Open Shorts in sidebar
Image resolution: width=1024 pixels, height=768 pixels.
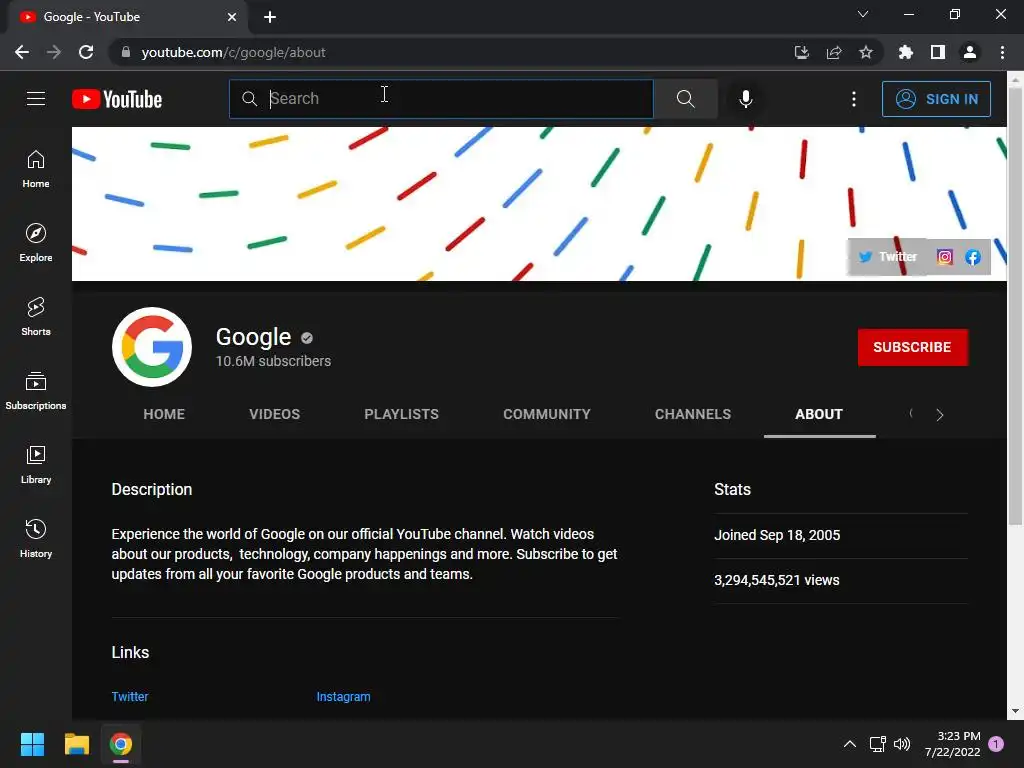click(x=36, y=317)
